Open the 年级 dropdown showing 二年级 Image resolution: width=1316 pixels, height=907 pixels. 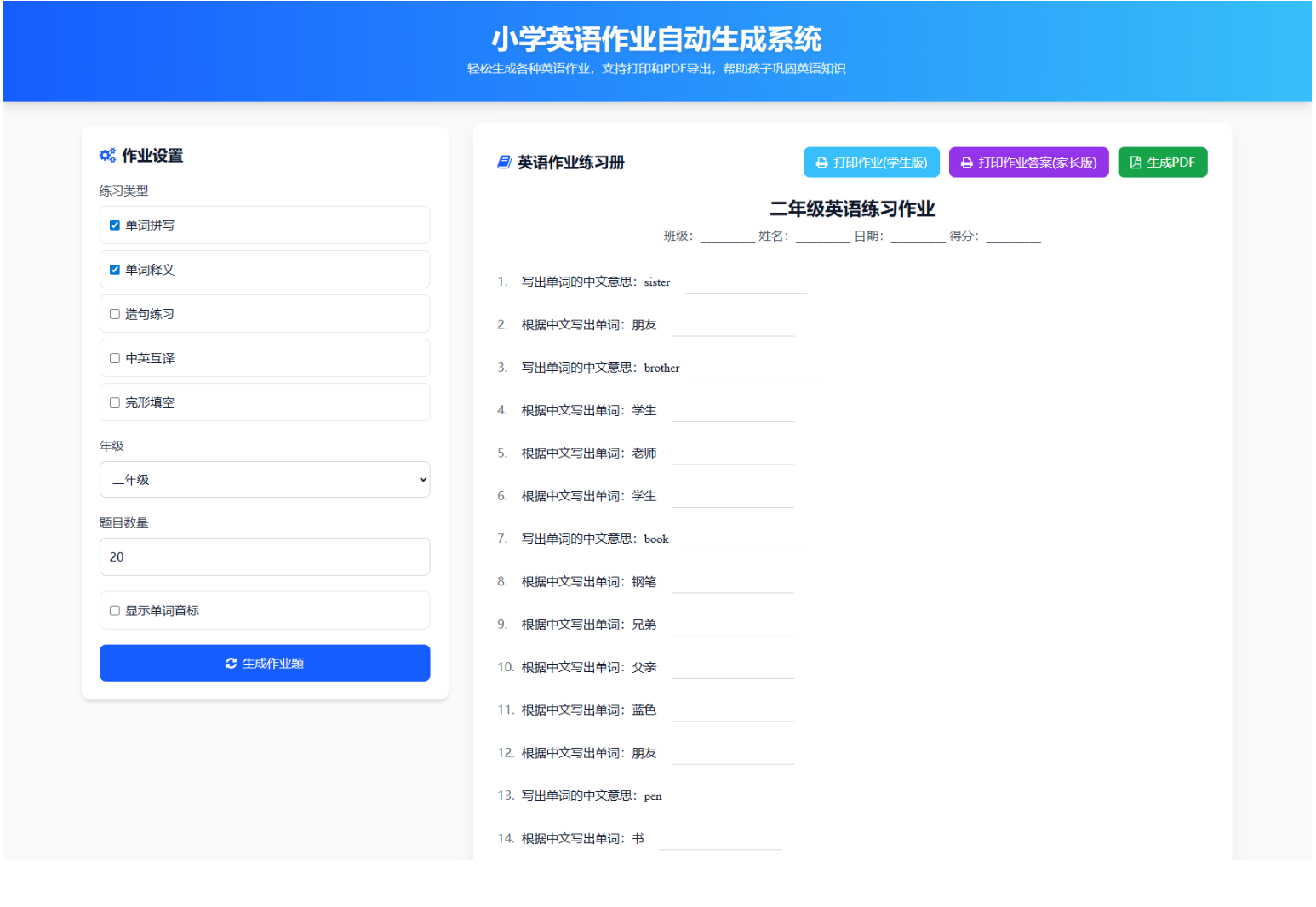coord(265,479)
